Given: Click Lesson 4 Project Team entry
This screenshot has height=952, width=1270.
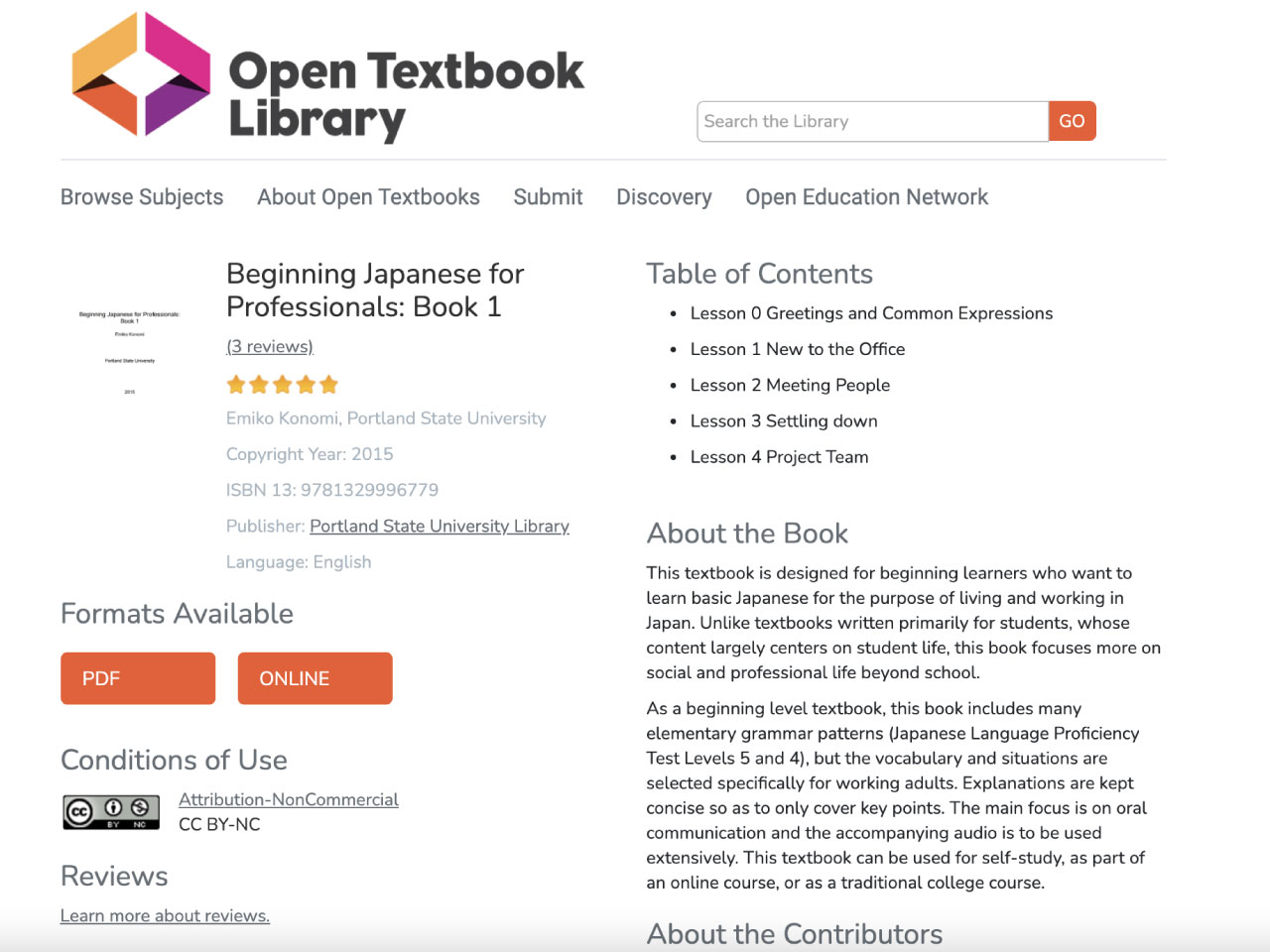Looking at the screenshot, I should coord(779,456).
